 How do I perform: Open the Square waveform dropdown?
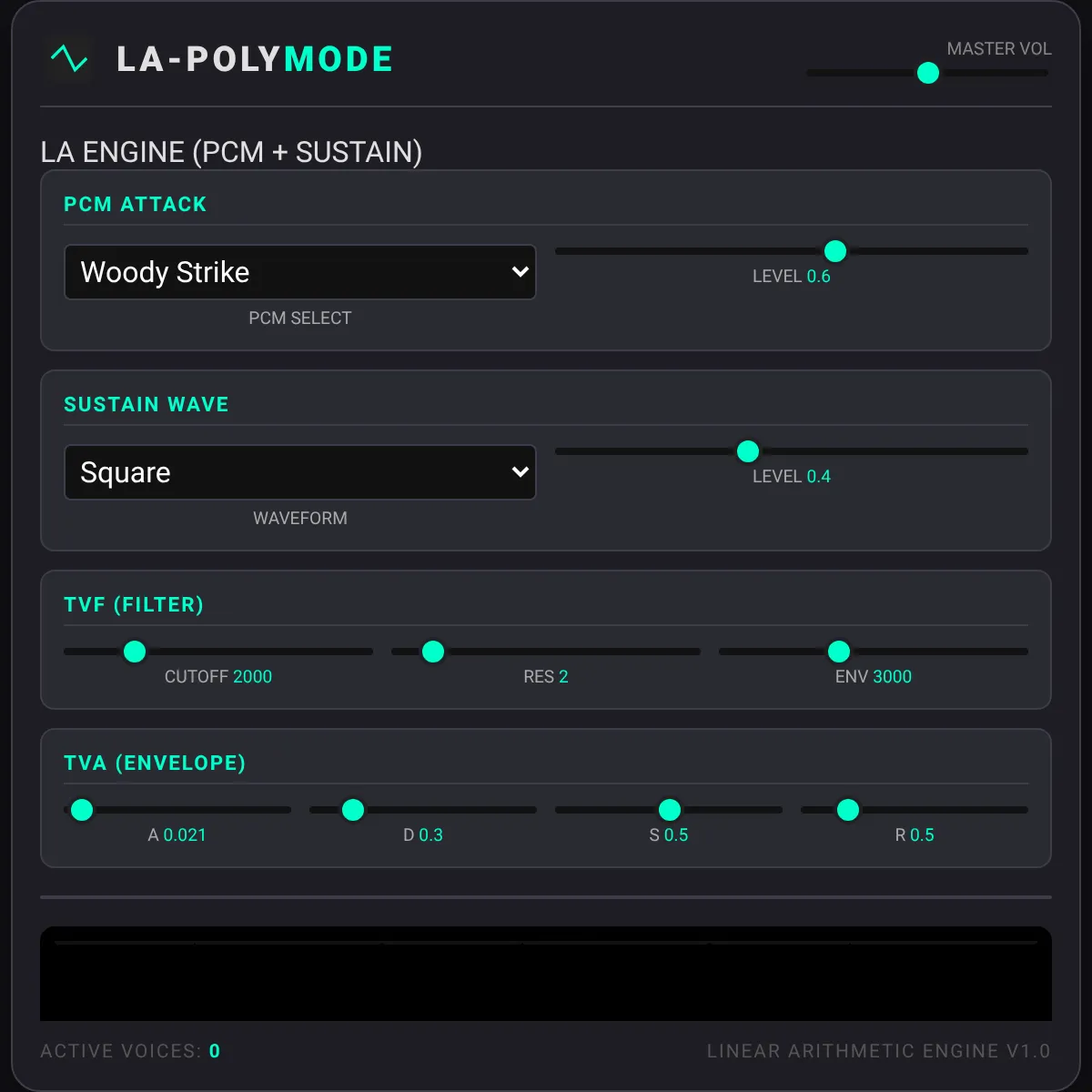tap(300, 472)
